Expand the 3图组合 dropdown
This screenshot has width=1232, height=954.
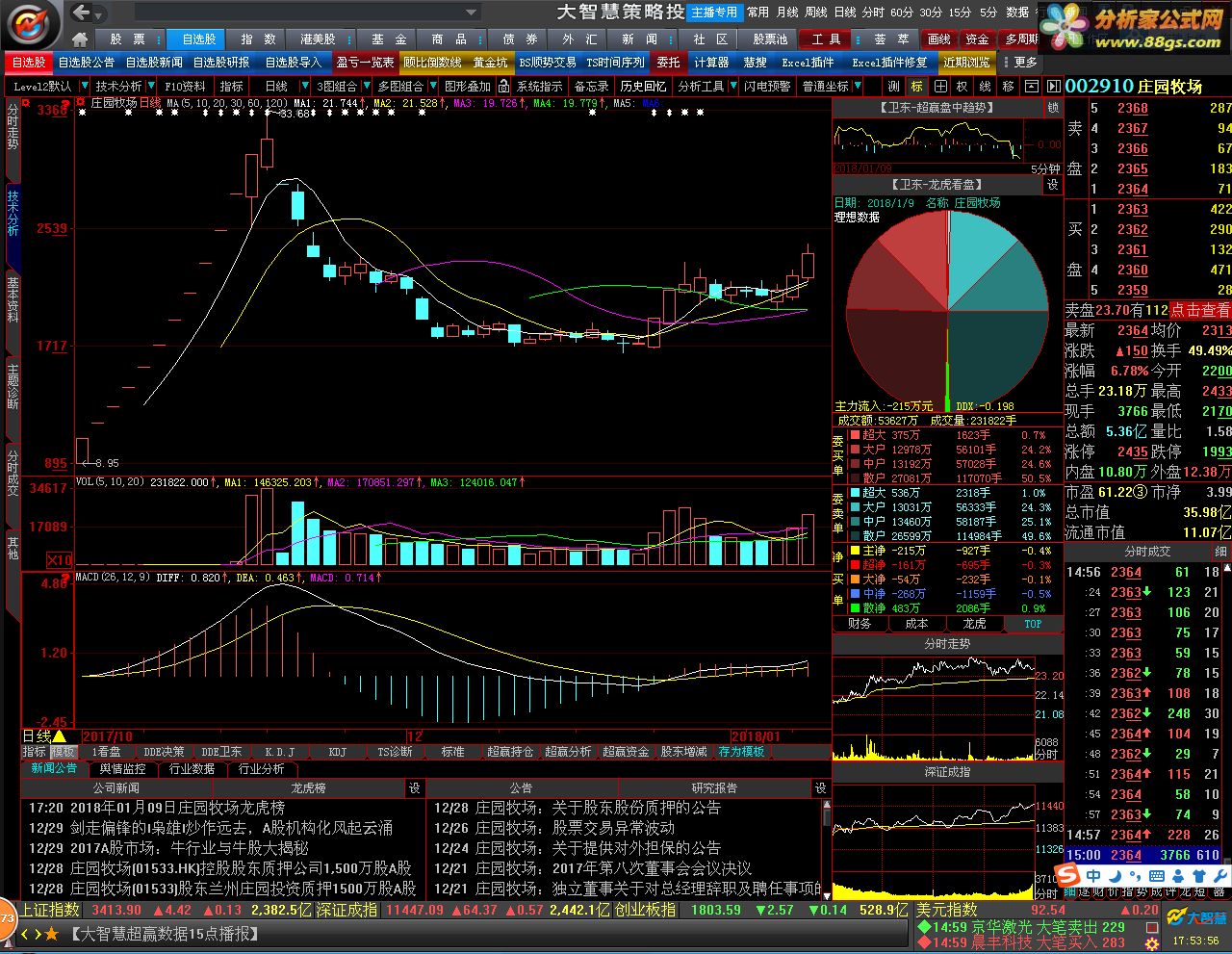click(365, 86)
